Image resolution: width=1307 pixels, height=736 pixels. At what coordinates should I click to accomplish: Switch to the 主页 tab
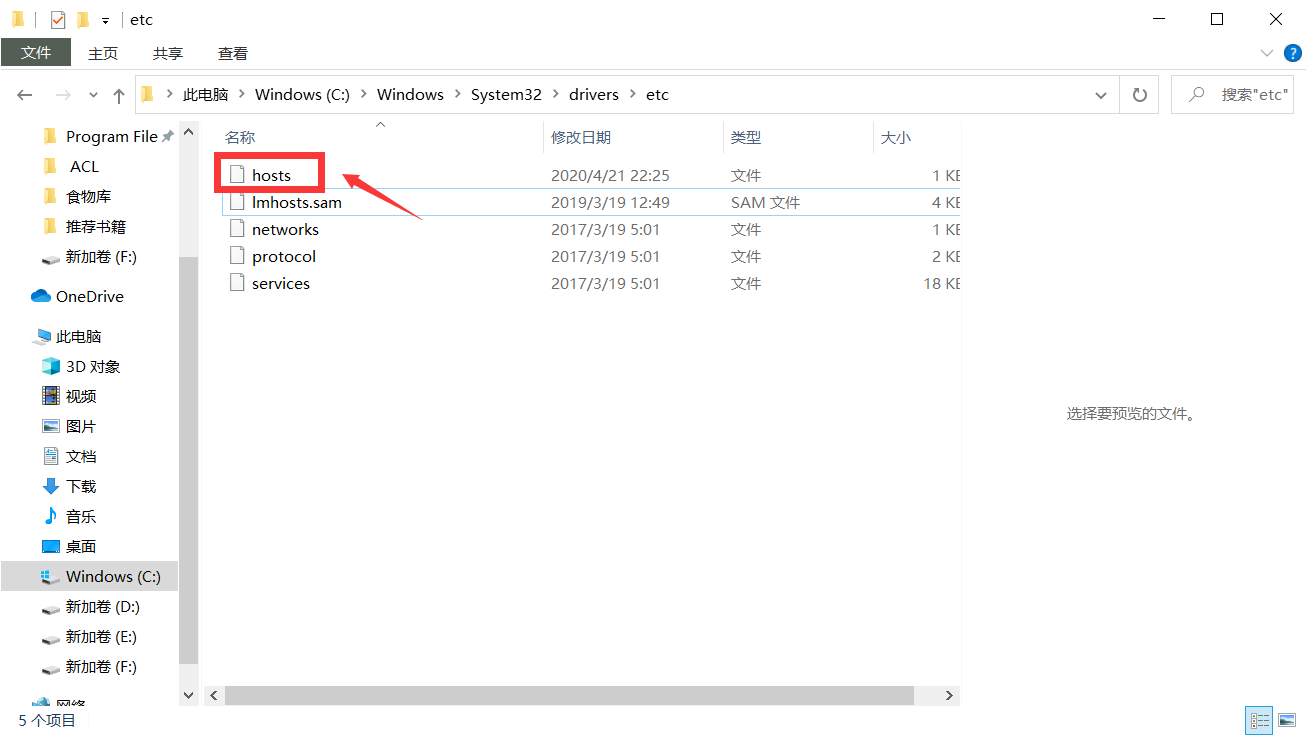(103, 53)
